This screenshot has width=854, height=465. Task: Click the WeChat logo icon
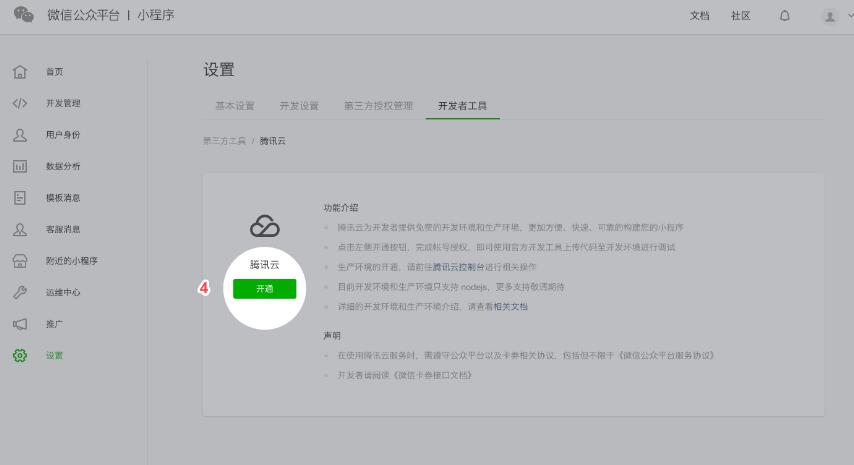[x=24, y=16]
